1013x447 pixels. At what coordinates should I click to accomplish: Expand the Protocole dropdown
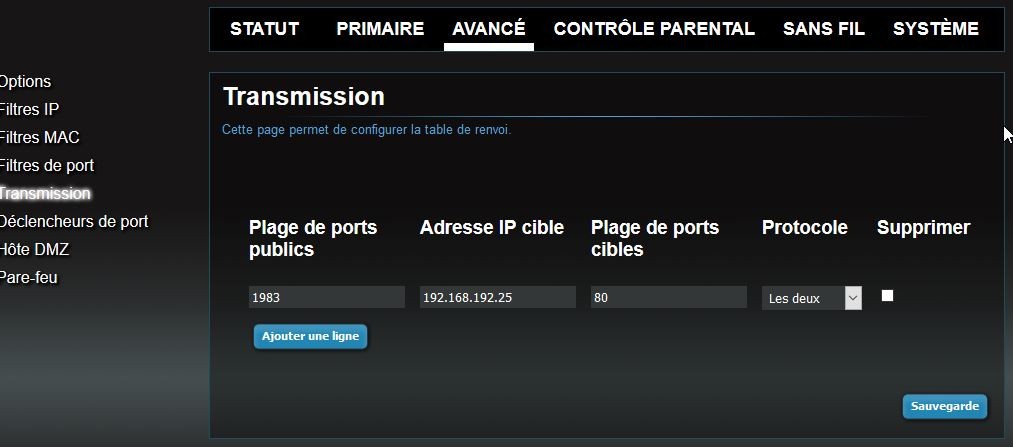(811, 298)
